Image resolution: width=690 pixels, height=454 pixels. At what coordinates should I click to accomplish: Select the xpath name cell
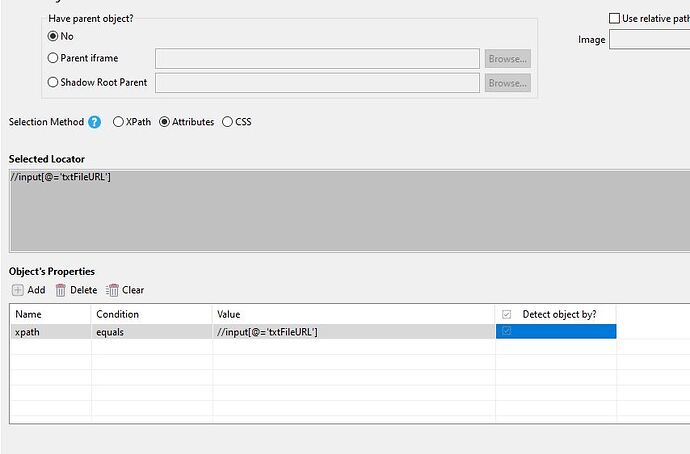(51, 332)
